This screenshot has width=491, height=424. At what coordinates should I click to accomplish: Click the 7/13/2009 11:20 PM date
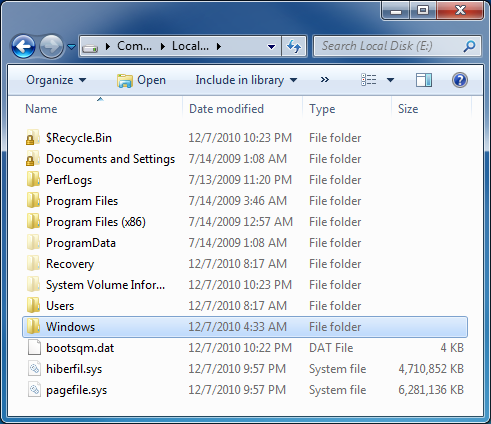240,180
